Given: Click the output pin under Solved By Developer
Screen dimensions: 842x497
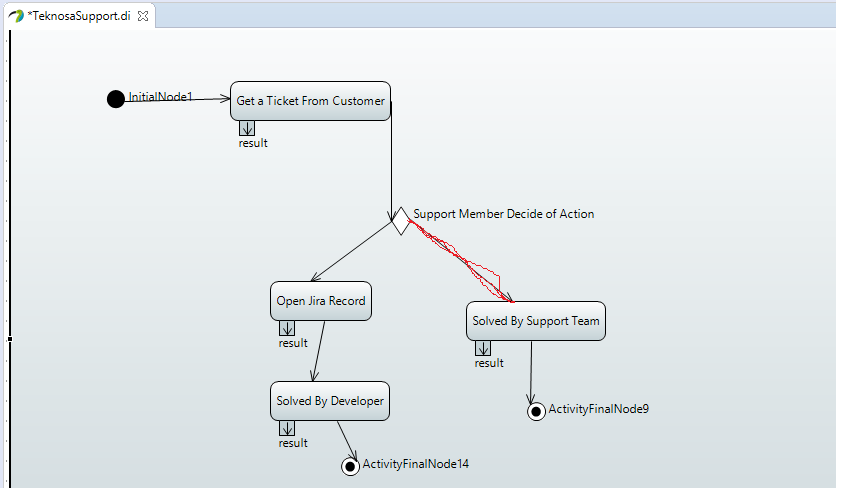Looking at the screenshot, I should pyautogui.click(x=287, y=428).
